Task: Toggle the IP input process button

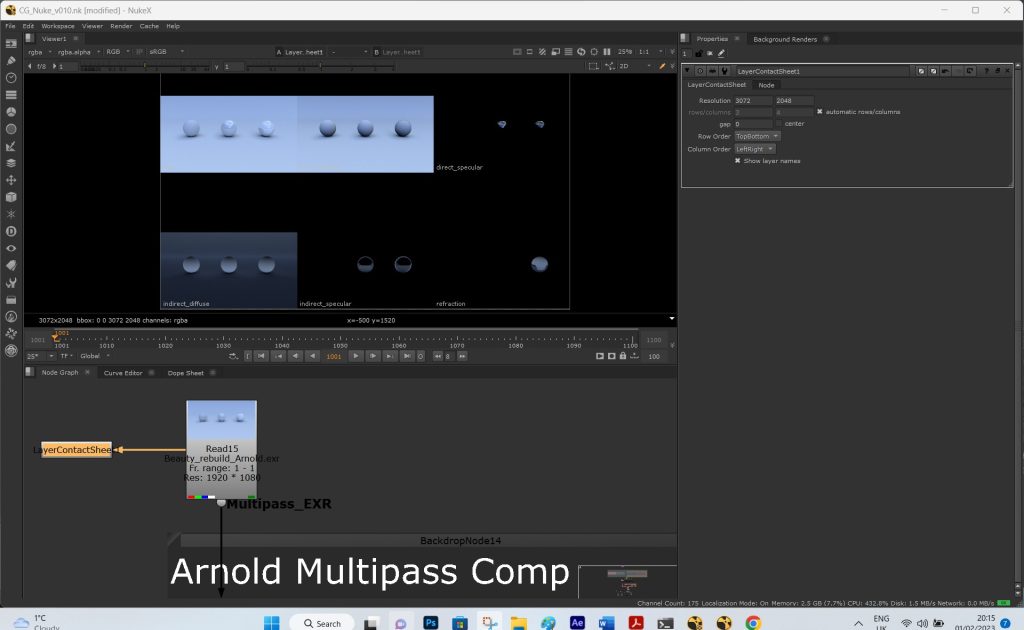Action: pos(139,52)
